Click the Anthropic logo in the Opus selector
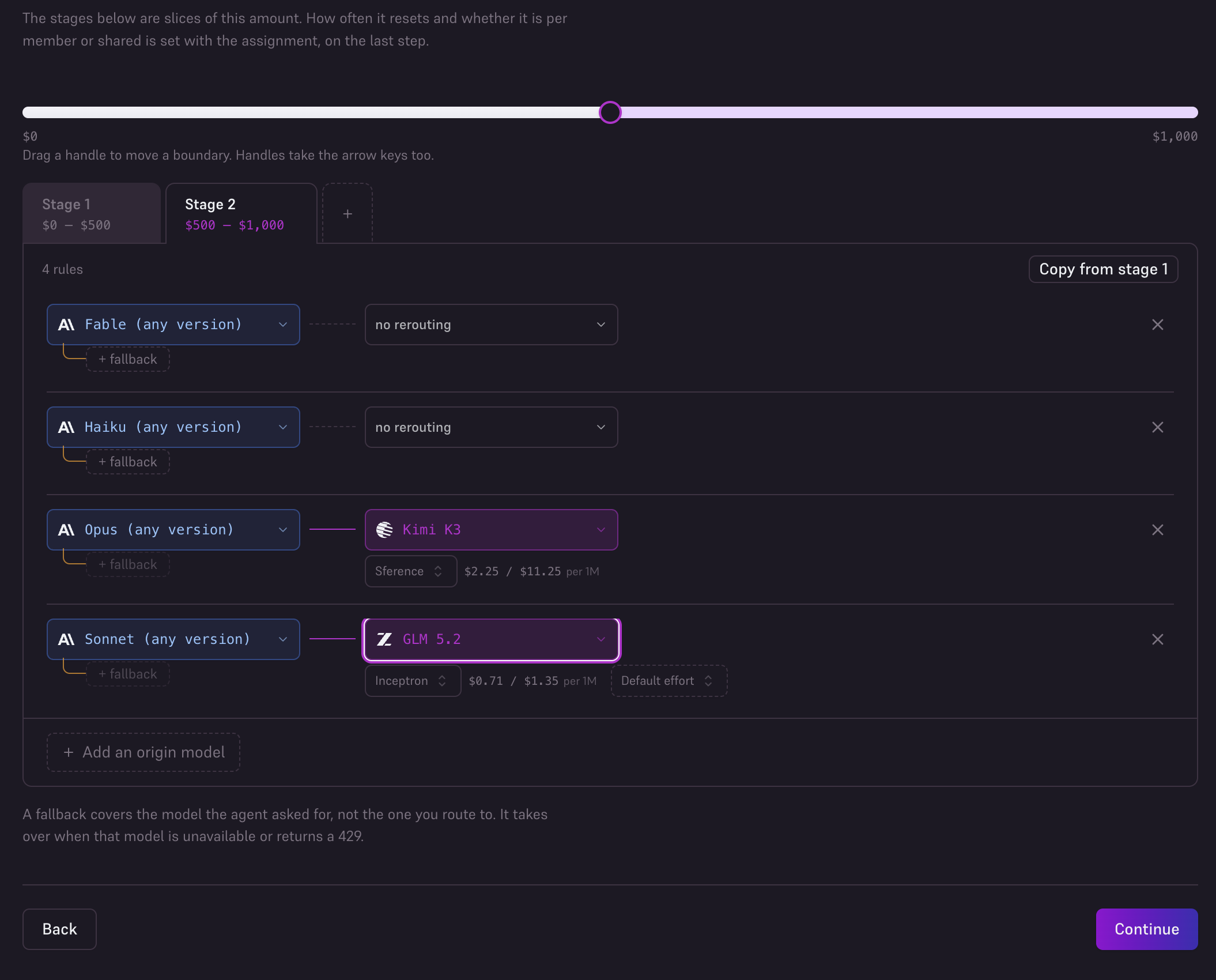The image size is (1216, 980). (x=66, y=530)
